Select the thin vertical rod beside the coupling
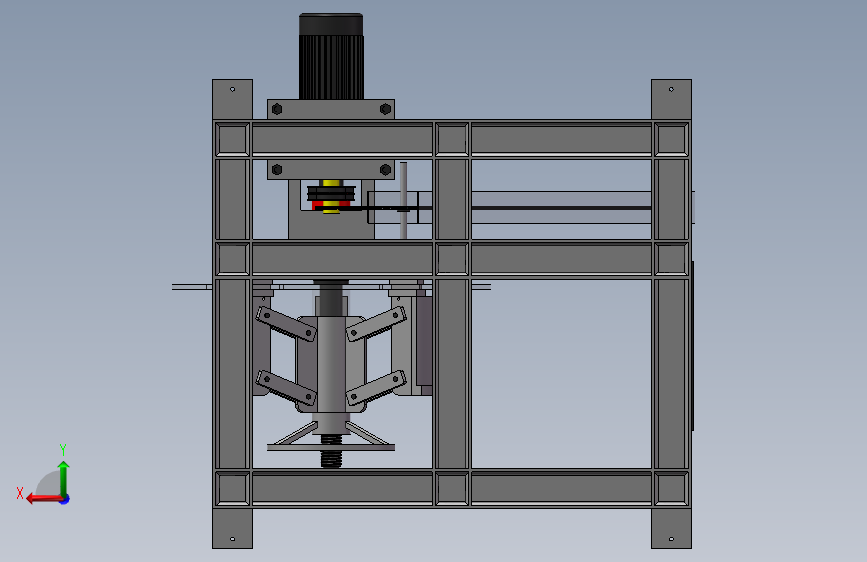Screen dimensions: 867x562 (404, 200)
